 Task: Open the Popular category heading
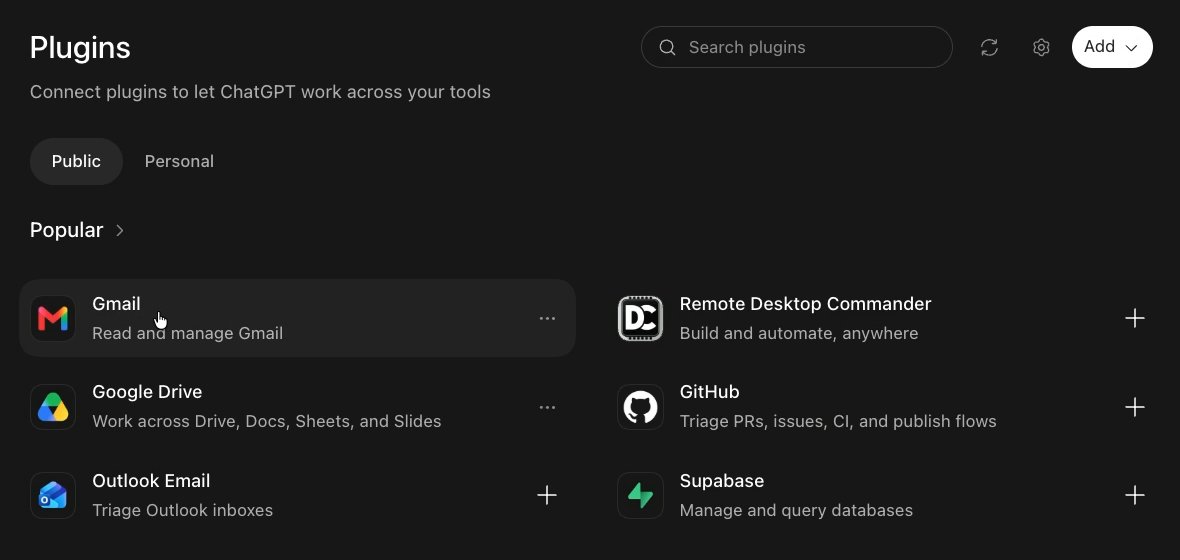[66, 230]
